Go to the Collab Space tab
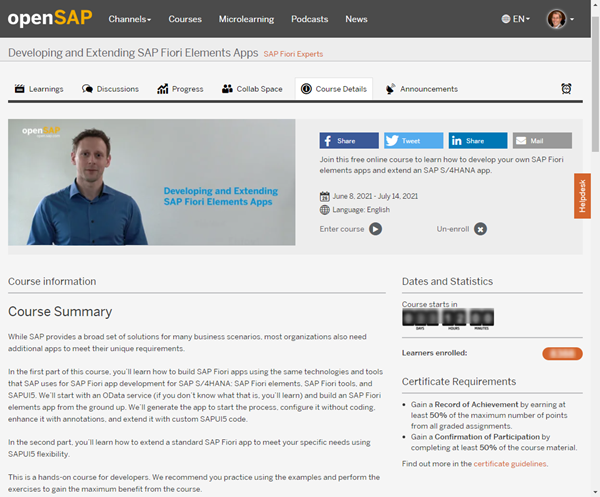The height and width of the screenshot is (497, 600). point(252,89)
